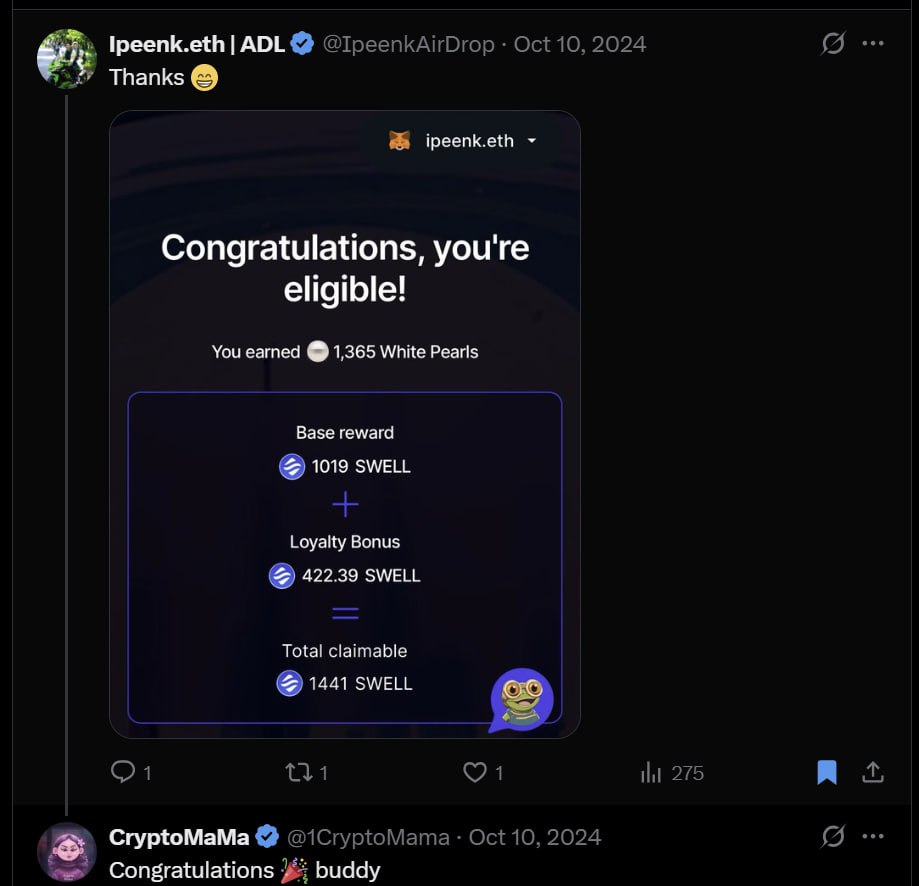Click the Oct 10, 2024 timestamp on Ipeenk's tweet
The width and height of the screenshot is (919, 886).
coord(580,44)
